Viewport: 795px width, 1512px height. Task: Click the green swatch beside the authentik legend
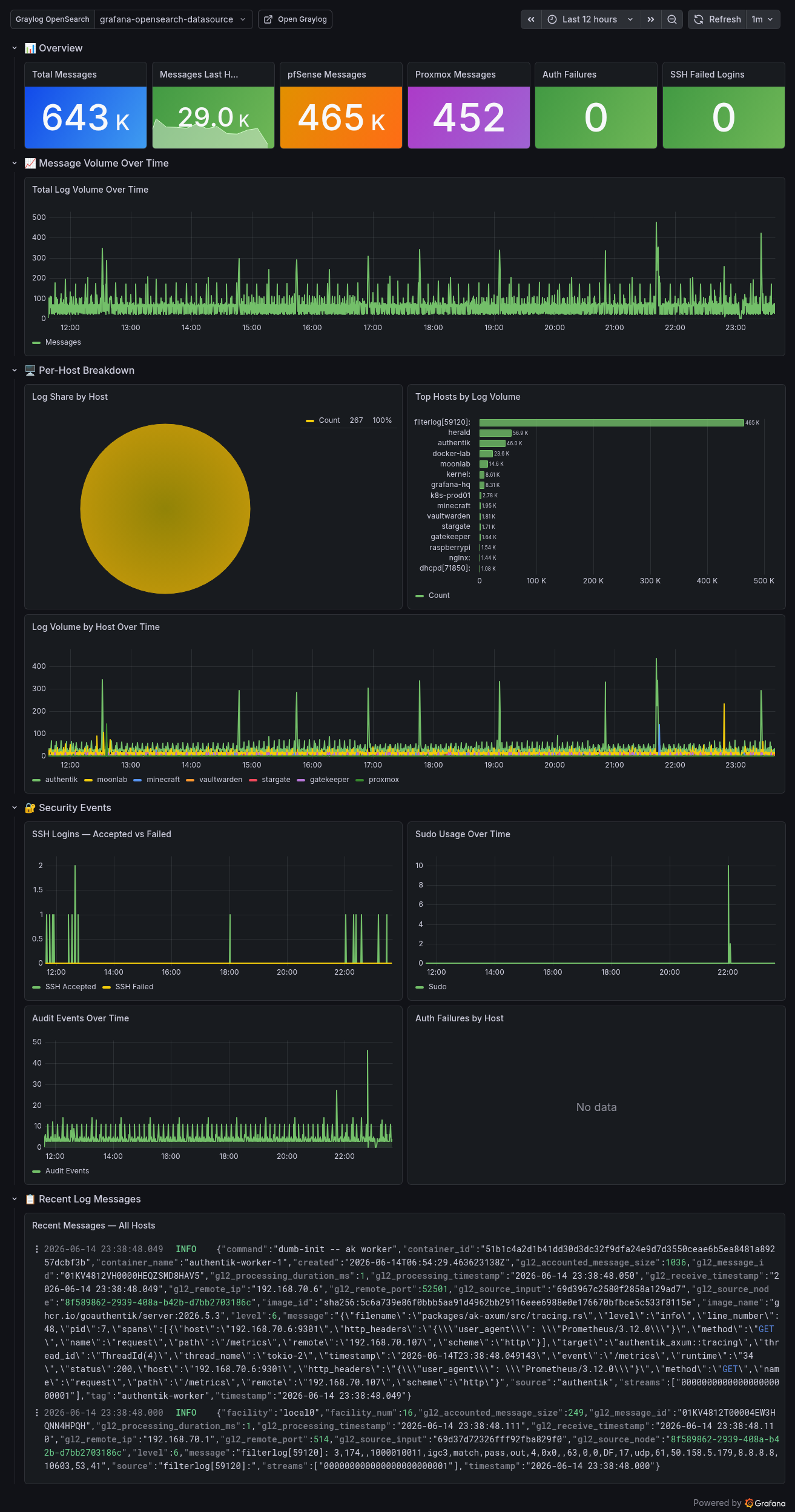tap(36, 780)
